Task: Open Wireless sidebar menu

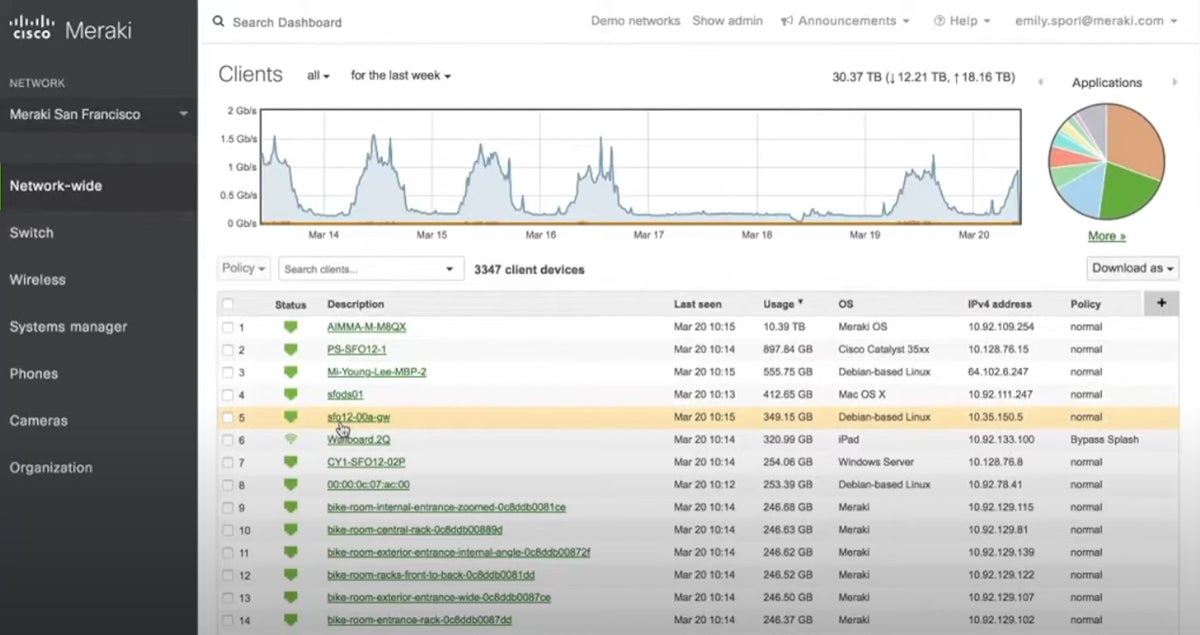Action: click(x=38, y=280)
